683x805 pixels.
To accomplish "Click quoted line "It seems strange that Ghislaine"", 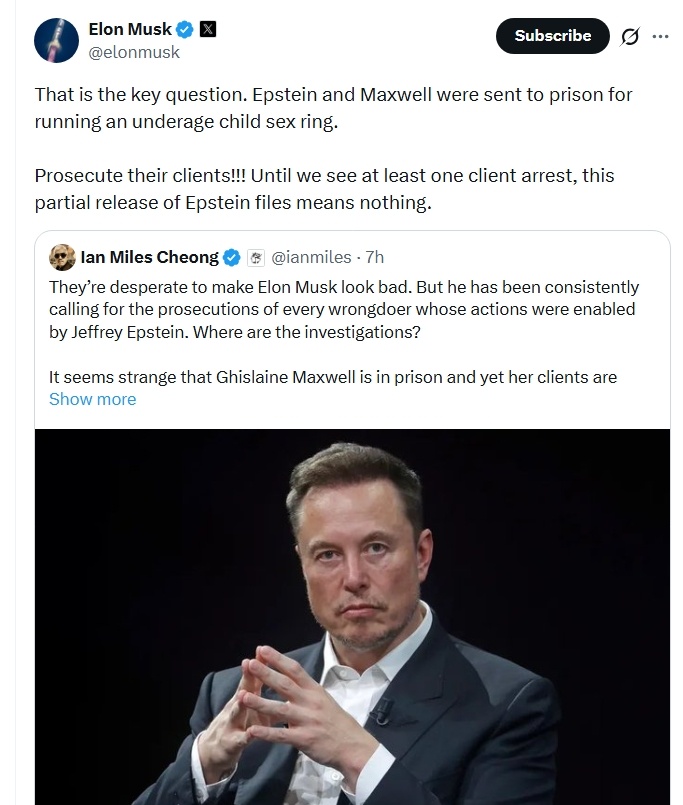I will pos(332,377).
